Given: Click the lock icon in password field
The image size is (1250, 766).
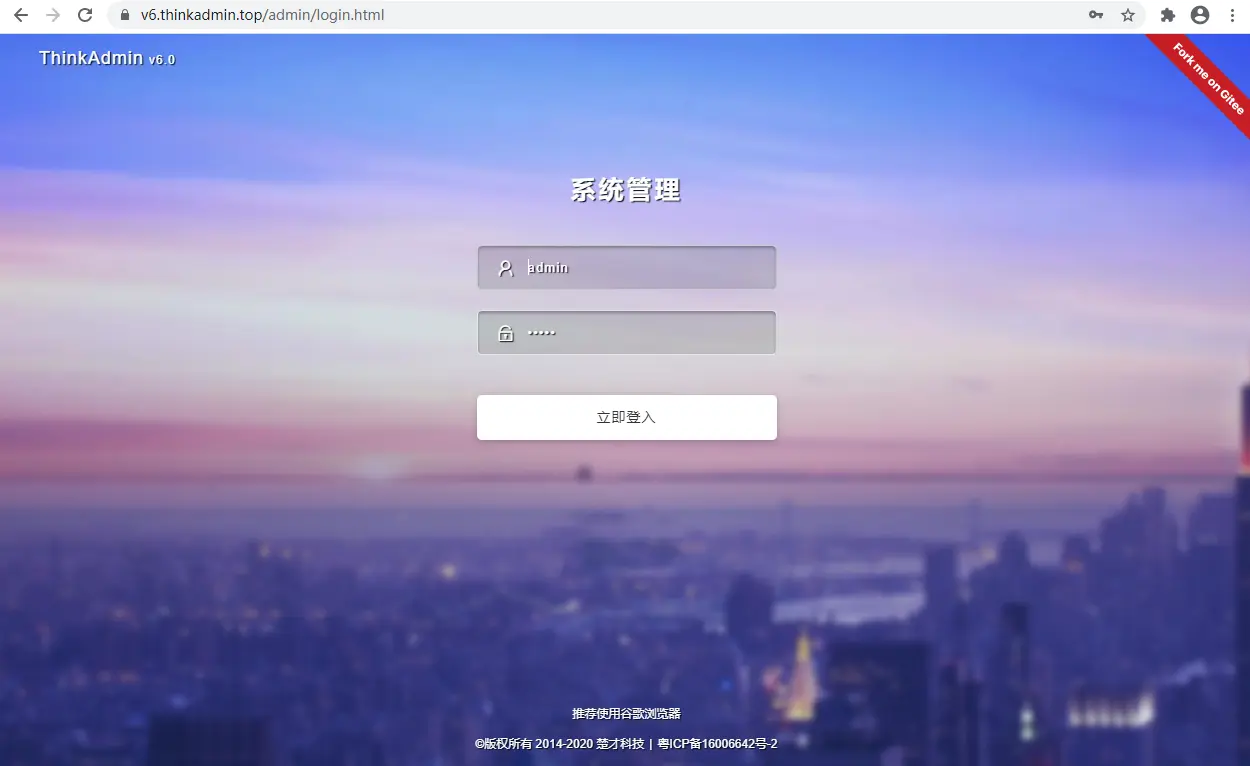Looking at the screenshot, I should [506, 333].
